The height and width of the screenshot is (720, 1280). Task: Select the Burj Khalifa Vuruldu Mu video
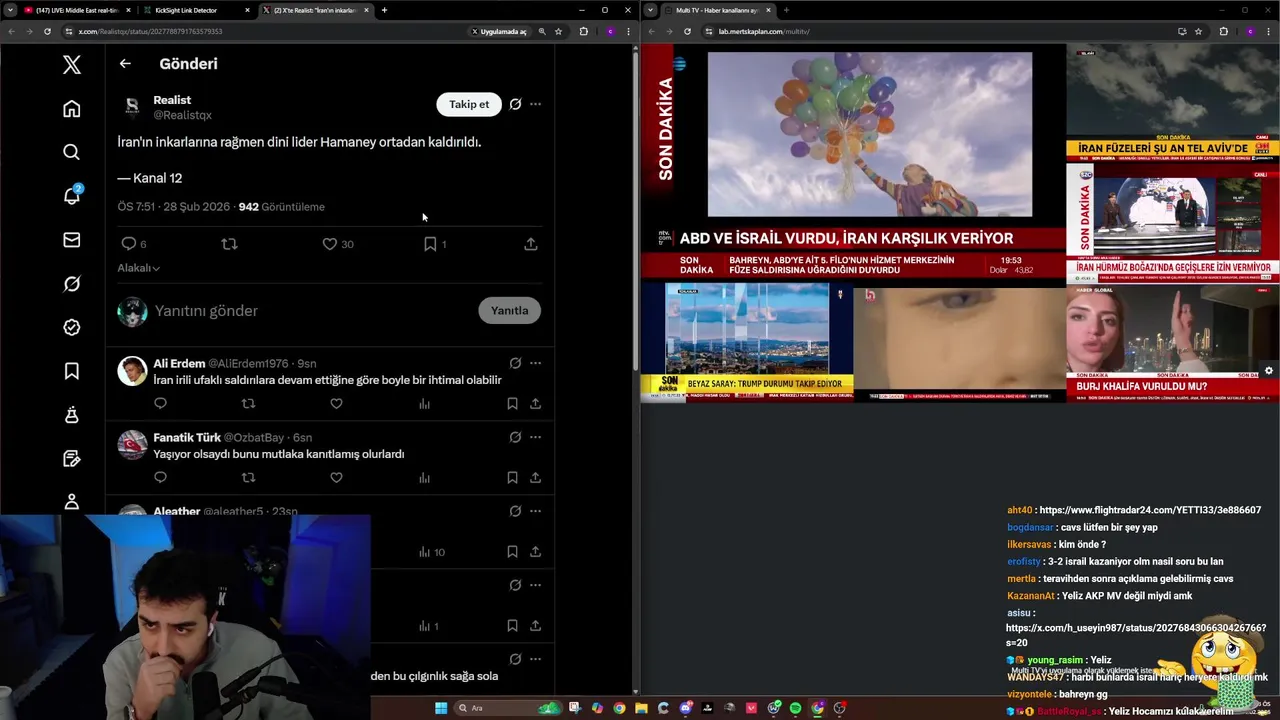pyautogui.click(x=1172, y=343)
